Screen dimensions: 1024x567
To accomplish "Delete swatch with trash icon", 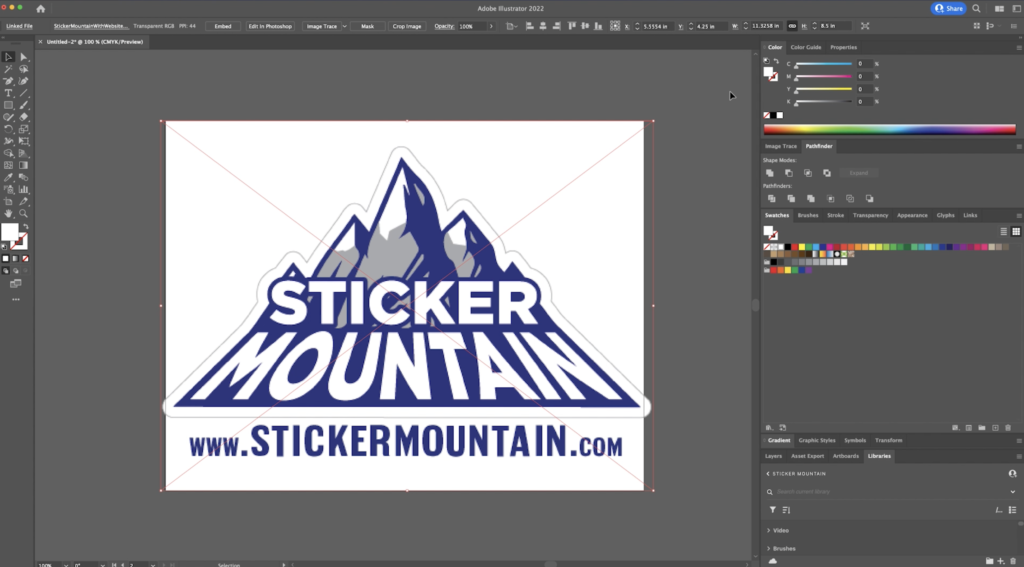I will [1008, 428].
